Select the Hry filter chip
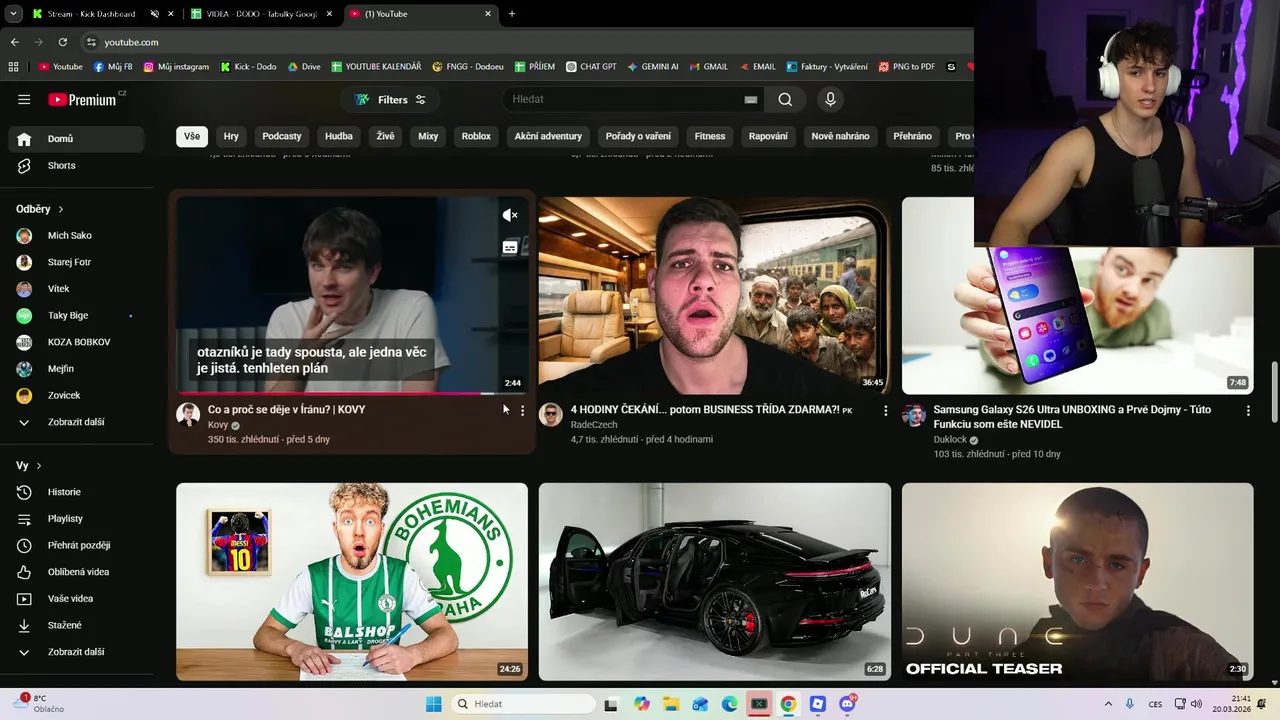1280x720 pixels. pos(231,136)
